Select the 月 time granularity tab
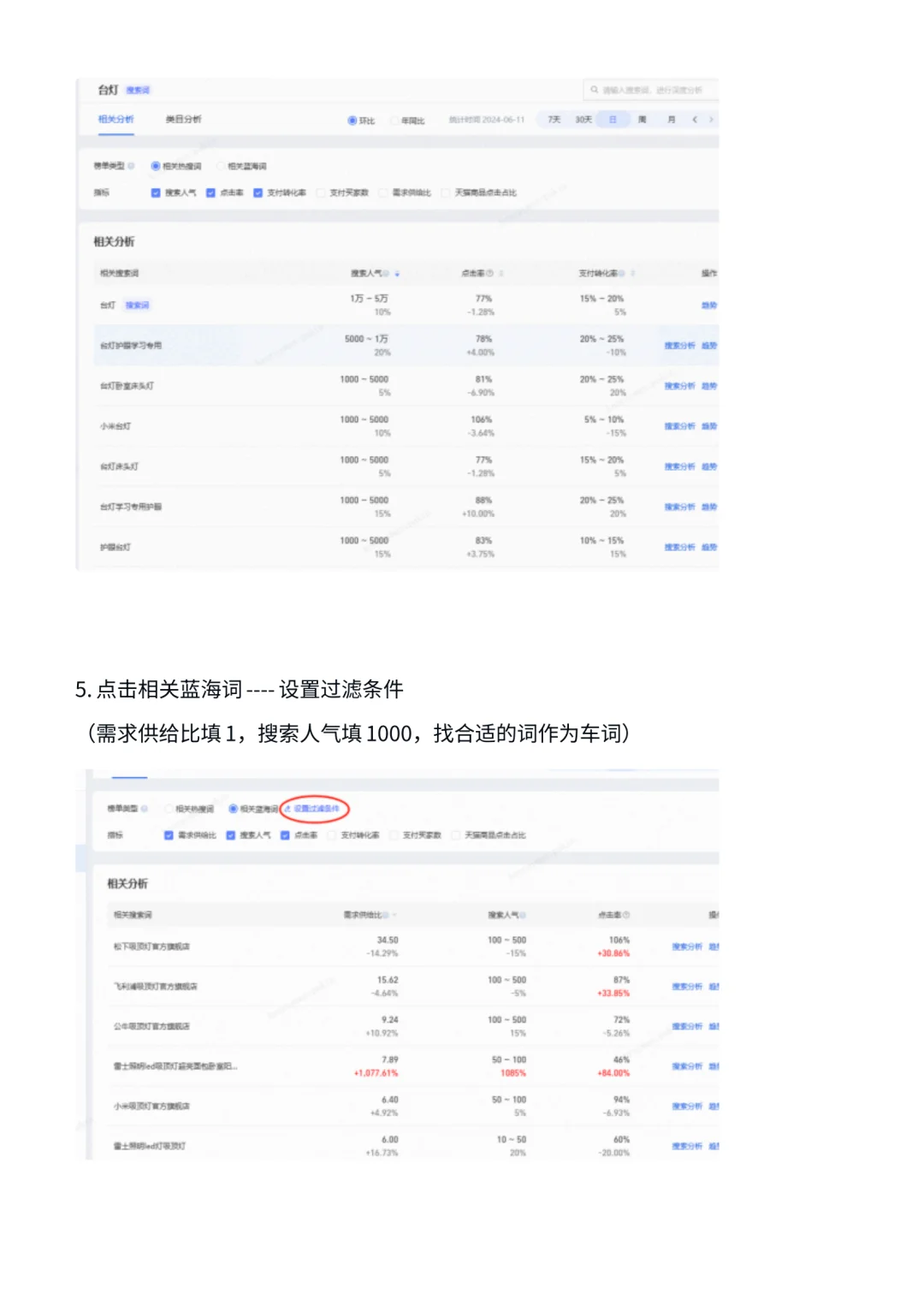The height and width of the screenshot is (1306, 924). tap(671, 120)
